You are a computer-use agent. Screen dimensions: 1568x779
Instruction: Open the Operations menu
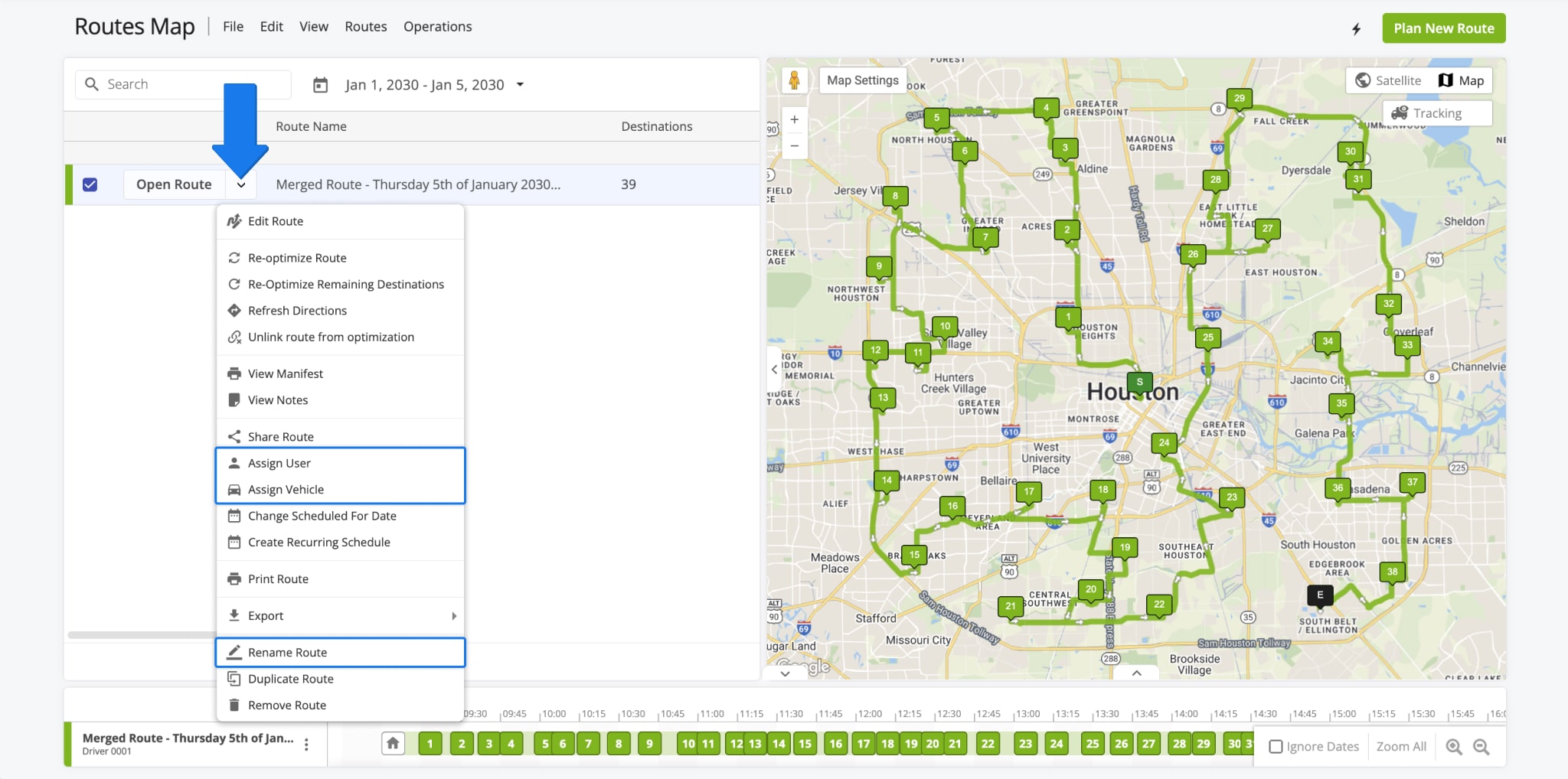tap(437, 26)
